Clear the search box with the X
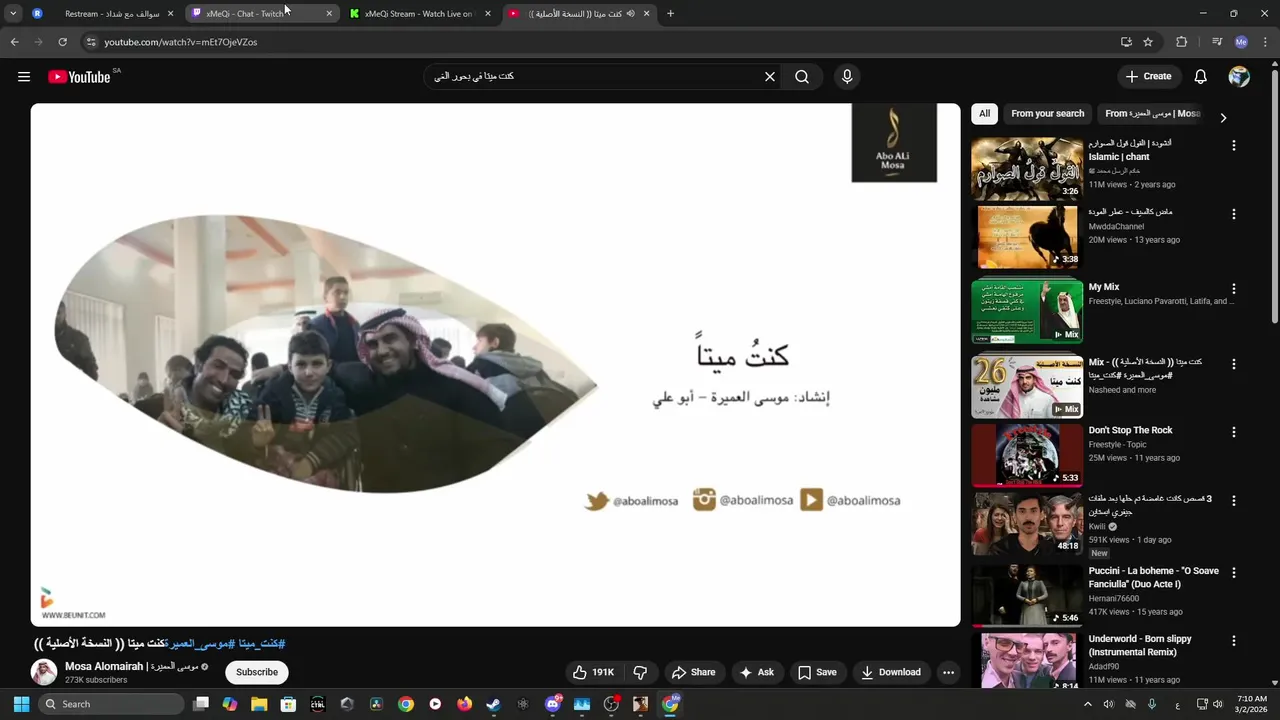Screen dimensions: 1280x720 pyautogui.click(x=770, y=76)
